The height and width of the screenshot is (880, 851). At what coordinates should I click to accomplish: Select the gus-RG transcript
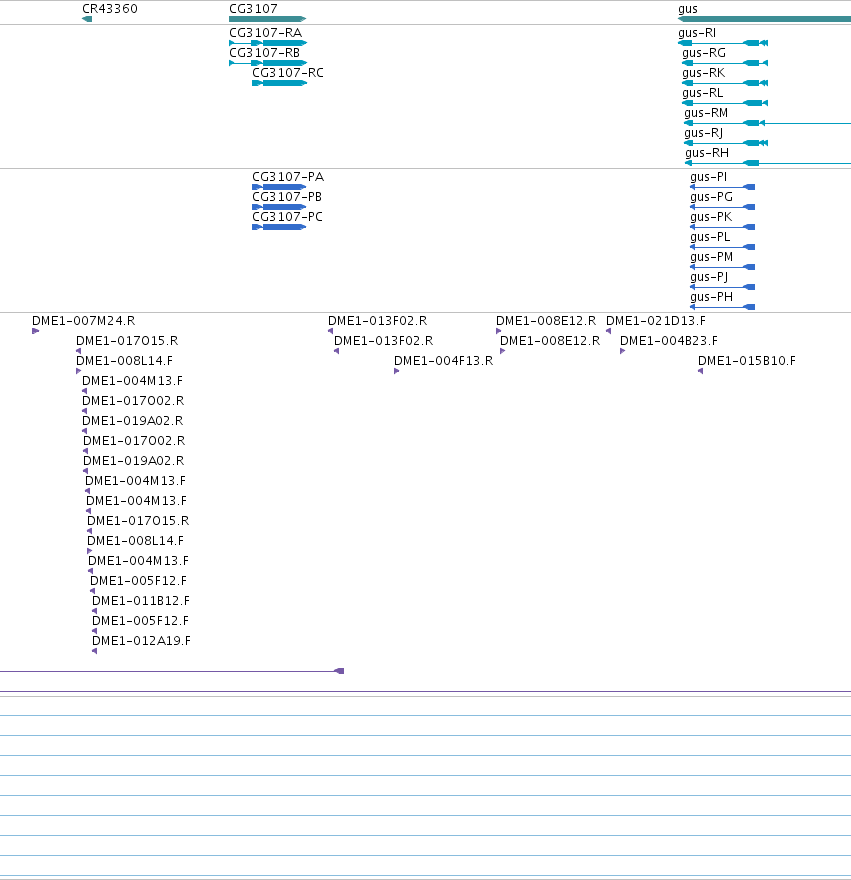725,63
